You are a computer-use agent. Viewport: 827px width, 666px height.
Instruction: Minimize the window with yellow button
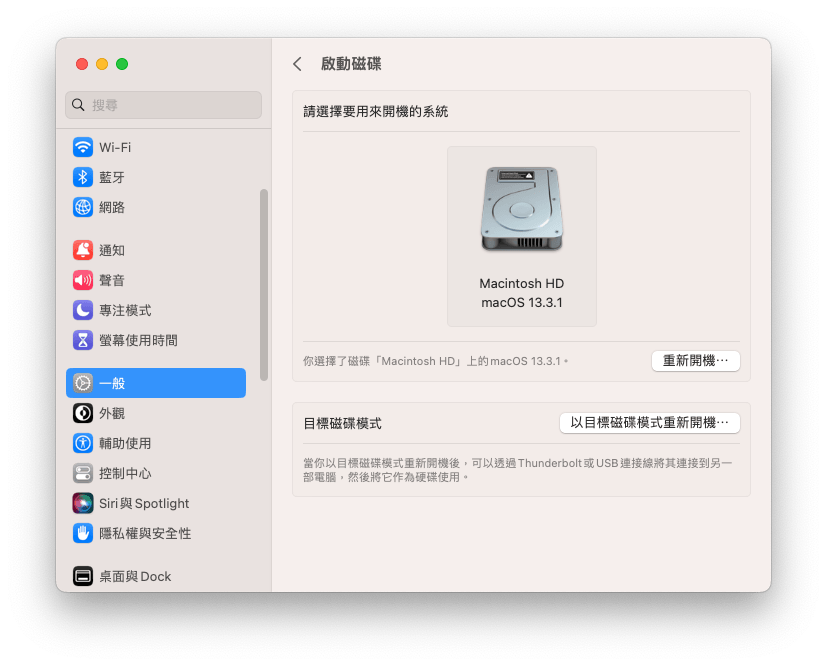(102, 64)
